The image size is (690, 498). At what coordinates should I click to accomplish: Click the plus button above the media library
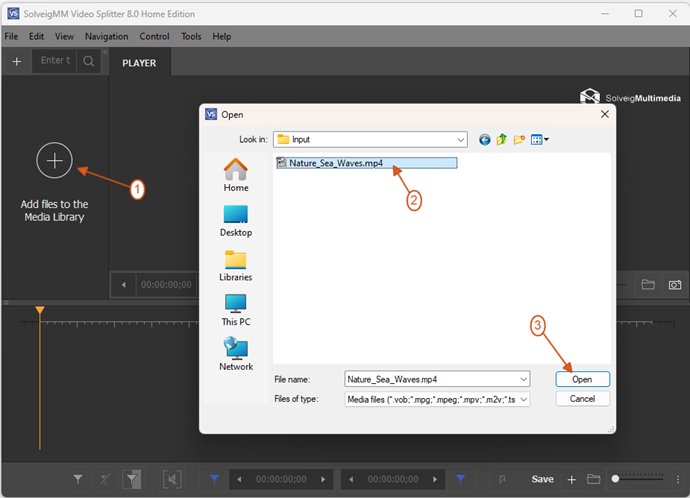pyautogui.click(x=17, y=62)
